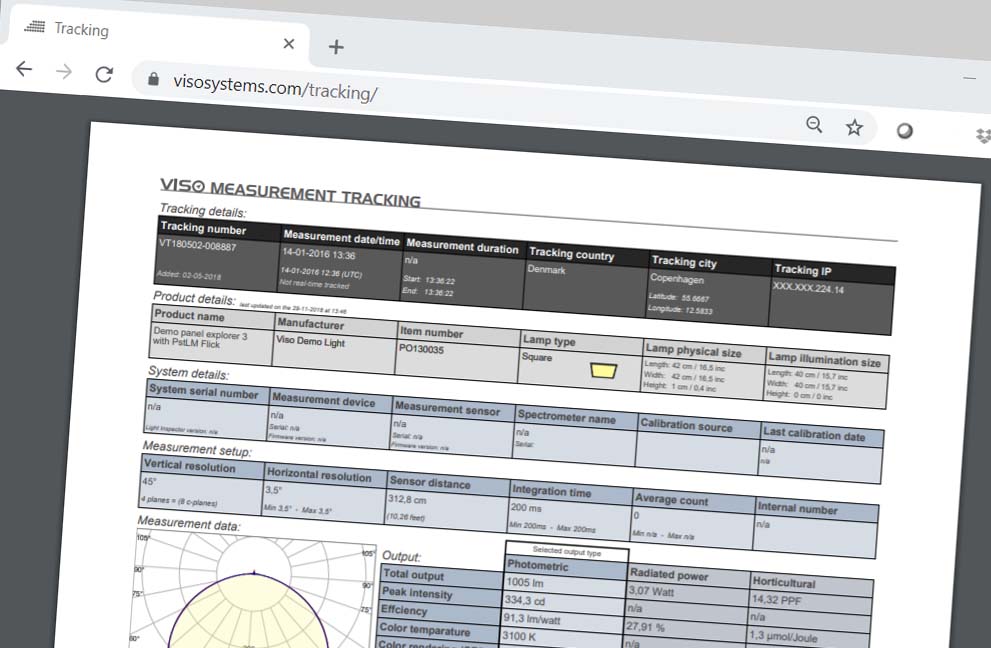Click the Last calibration date header

pos(814,434)
